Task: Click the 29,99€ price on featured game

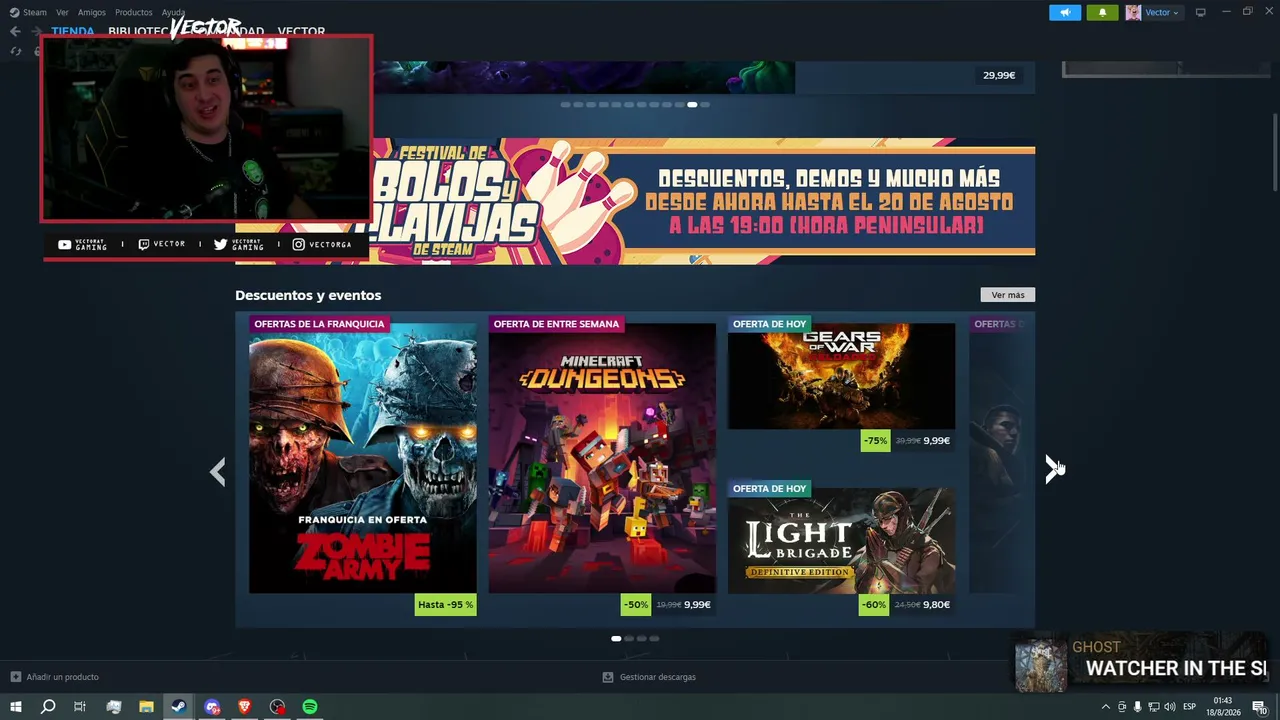Action: (999, 75)
